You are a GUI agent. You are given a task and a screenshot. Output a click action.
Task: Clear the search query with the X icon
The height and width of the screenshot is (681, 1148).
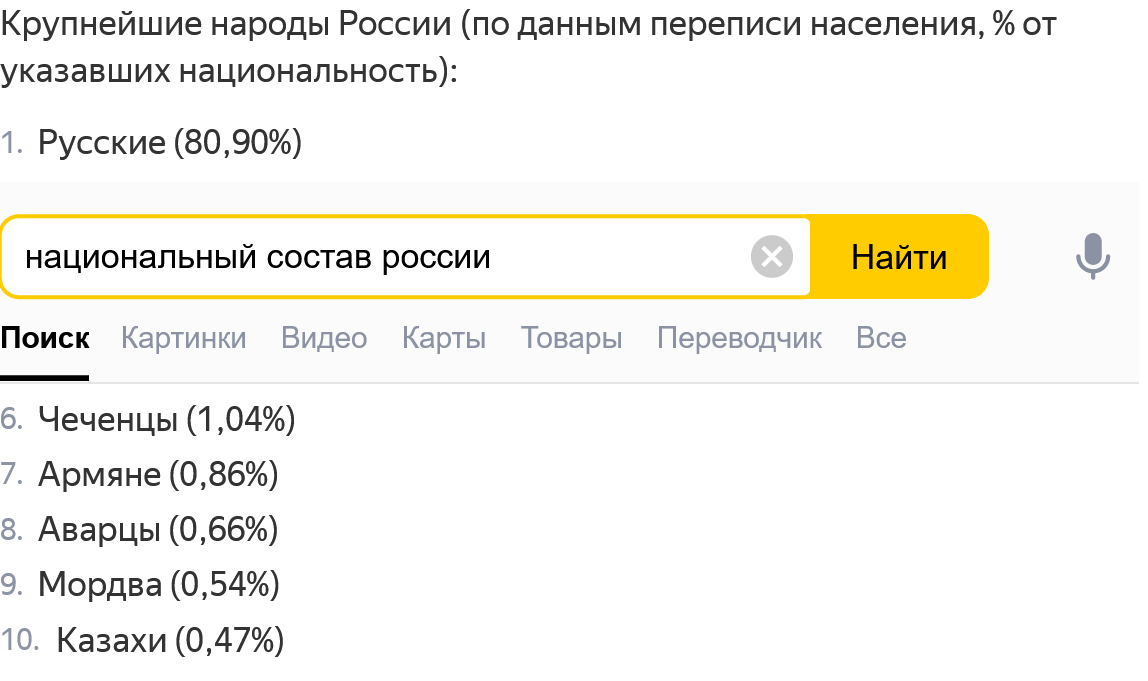coord(772,256)
